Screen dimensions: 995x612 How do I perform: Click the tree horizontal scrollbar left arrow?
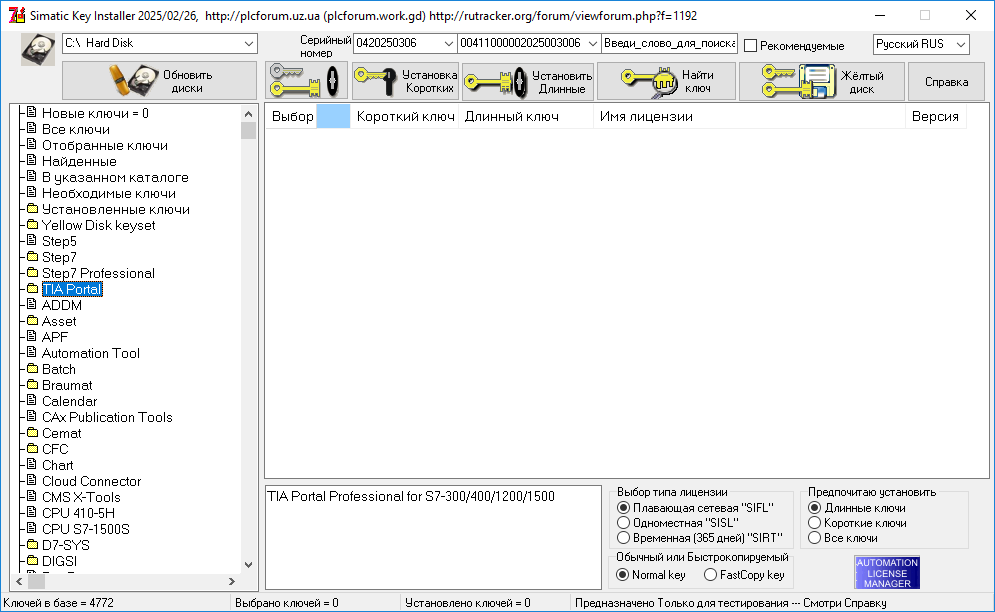[x=20, y=581]
